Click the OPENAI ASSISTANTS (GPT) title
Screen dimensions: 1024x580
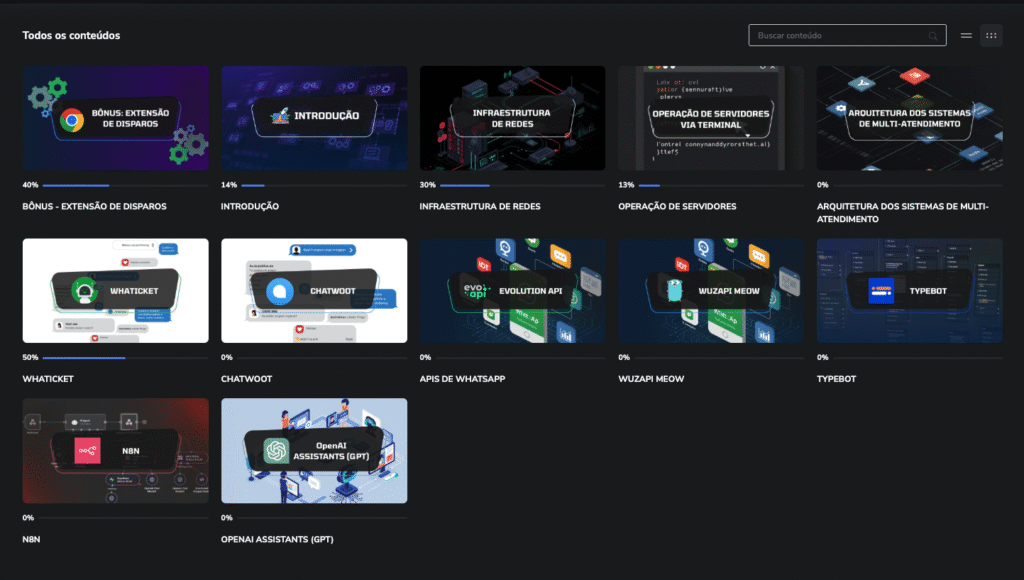[x=277, y=539]
